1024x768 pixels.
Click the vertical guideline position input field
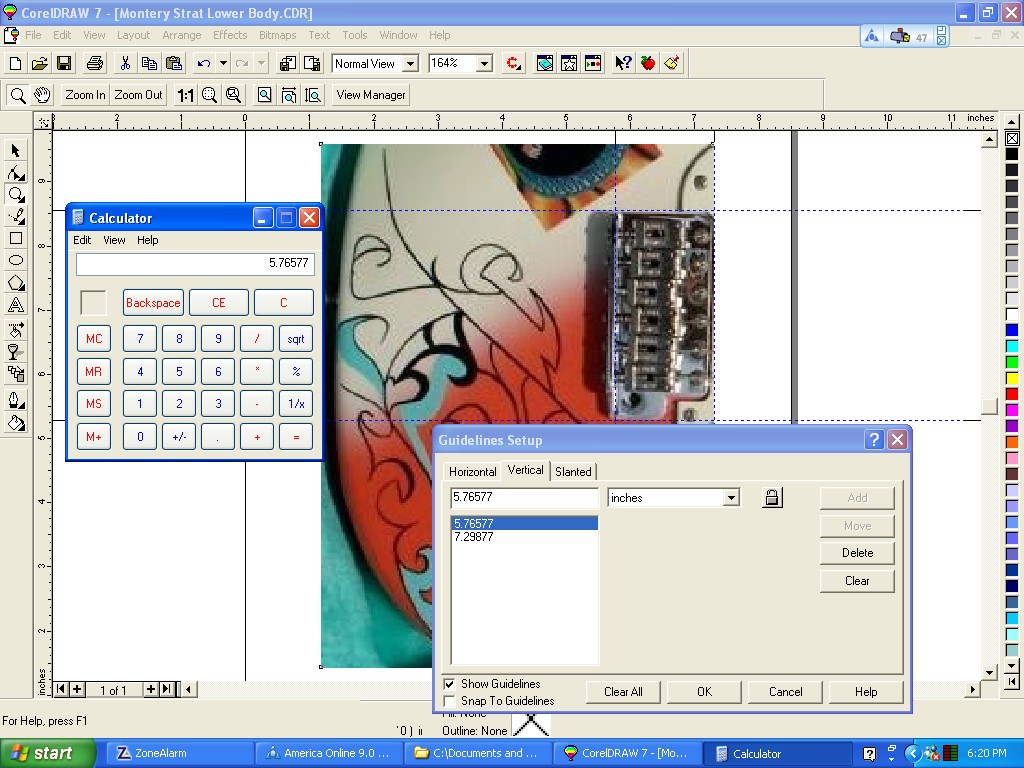pos(524,498)
